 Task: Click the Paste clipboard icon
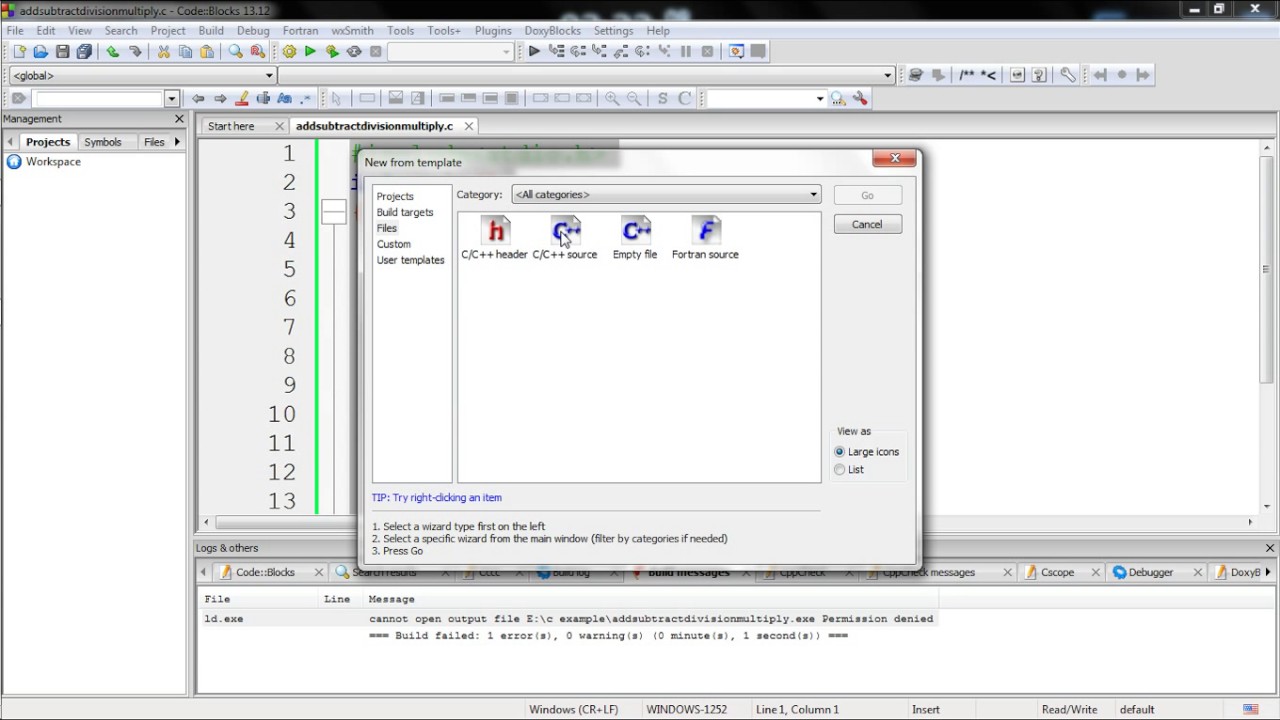[x=207, y=52]
